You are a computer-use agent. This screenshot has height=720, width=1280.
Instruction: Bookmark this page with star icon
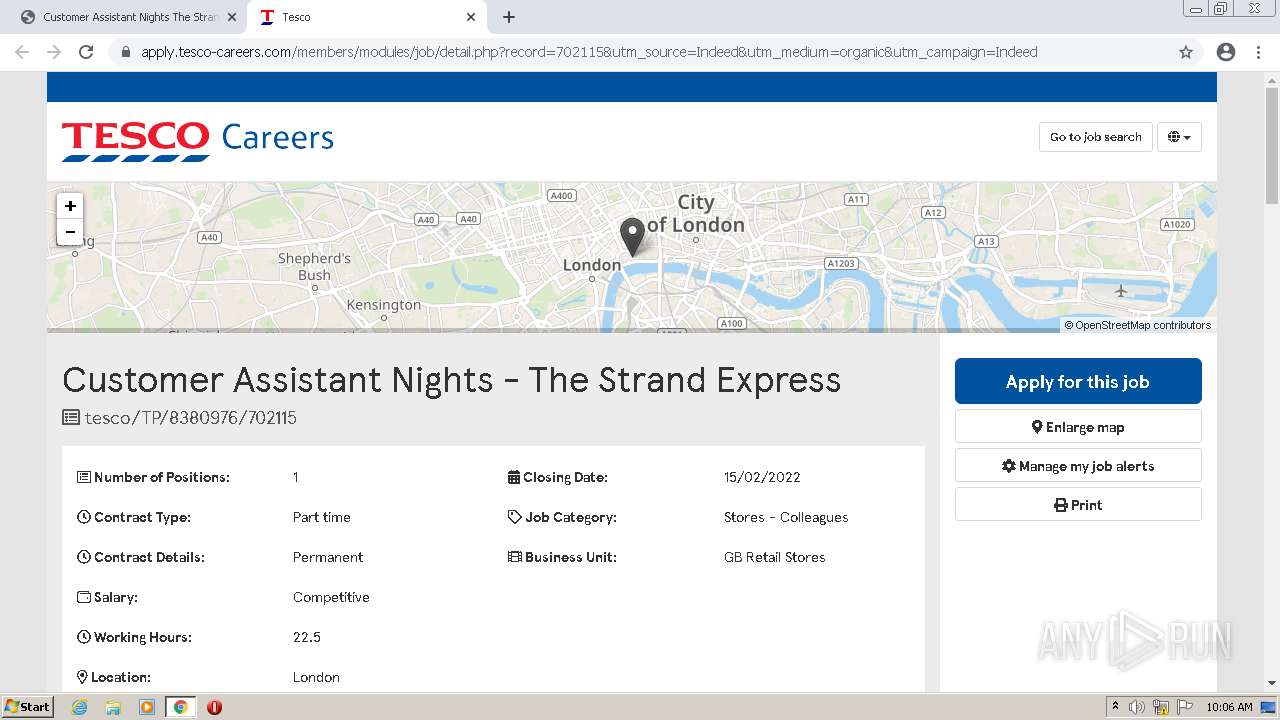click(1186, 52)
